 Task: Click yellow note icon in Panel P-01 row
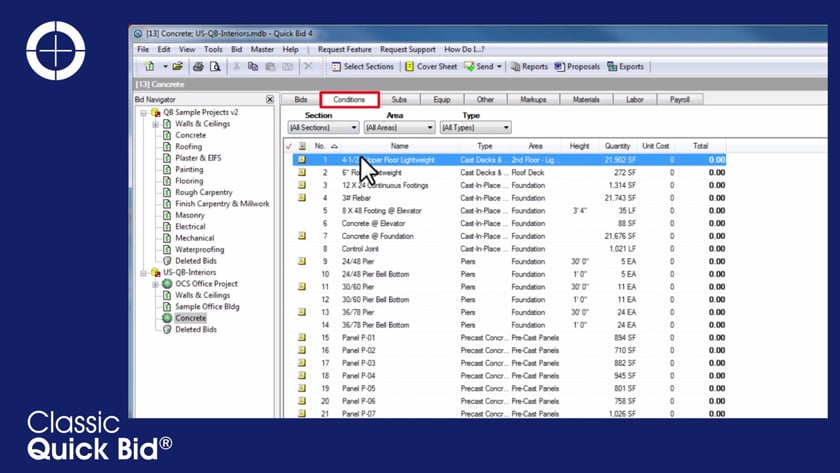(x=302, y=337)
